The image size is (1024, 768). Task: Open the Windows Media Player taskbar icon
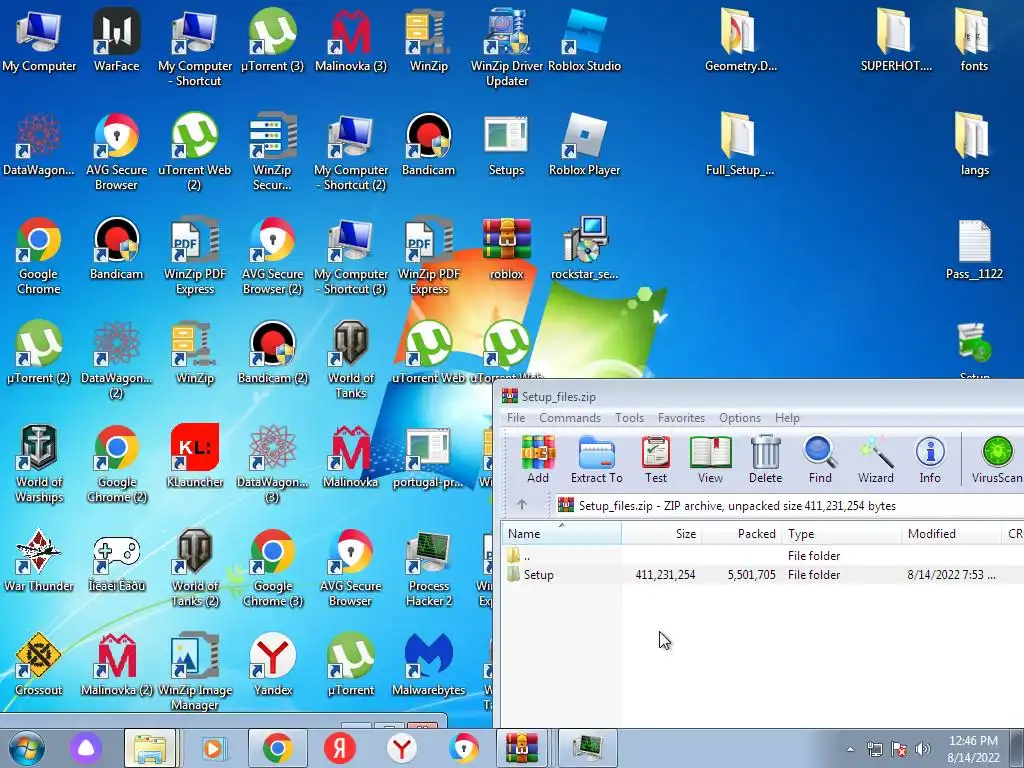pos(213,748)
